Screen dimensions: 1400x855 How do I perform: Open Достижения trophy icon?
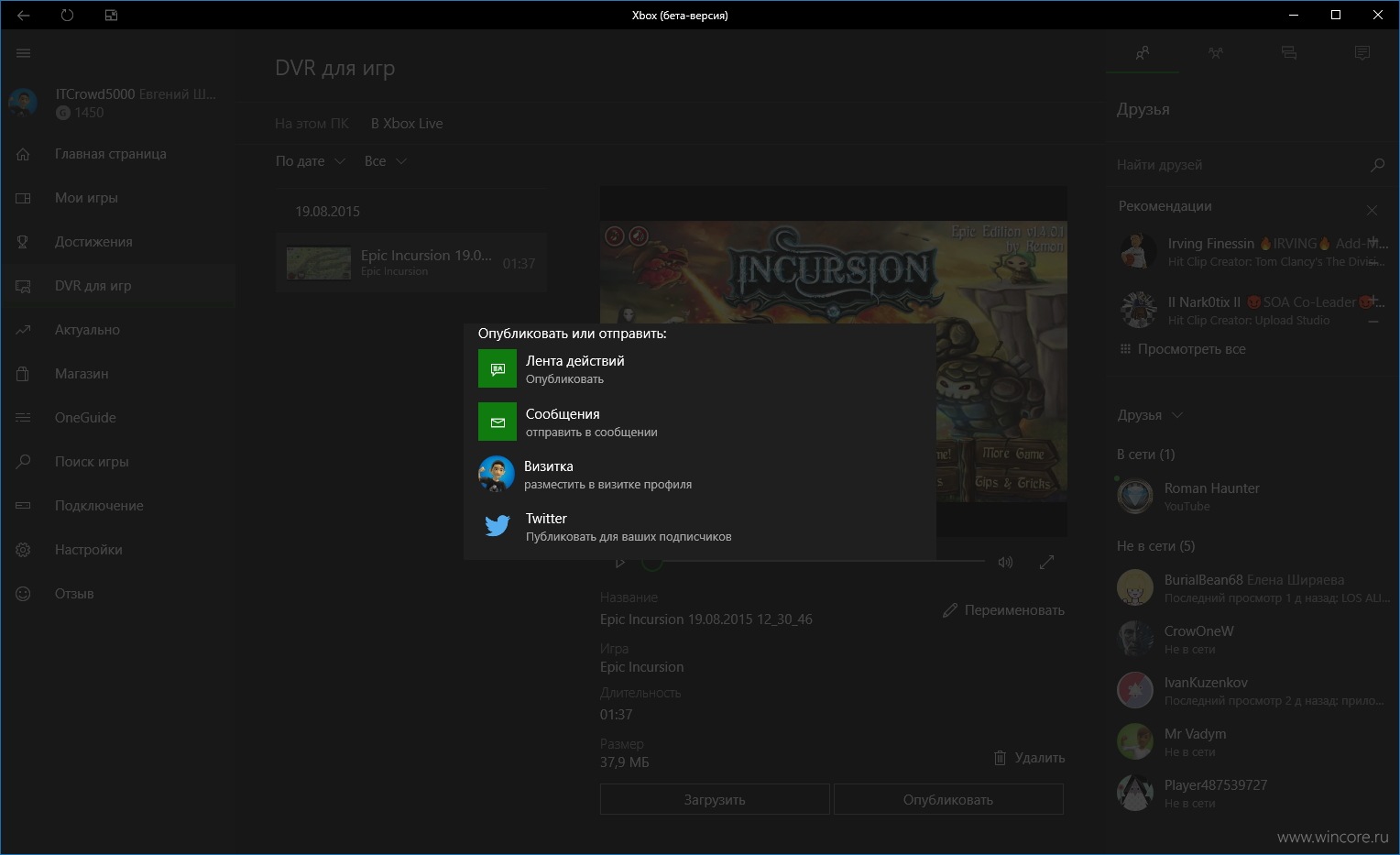pos(24,242)
